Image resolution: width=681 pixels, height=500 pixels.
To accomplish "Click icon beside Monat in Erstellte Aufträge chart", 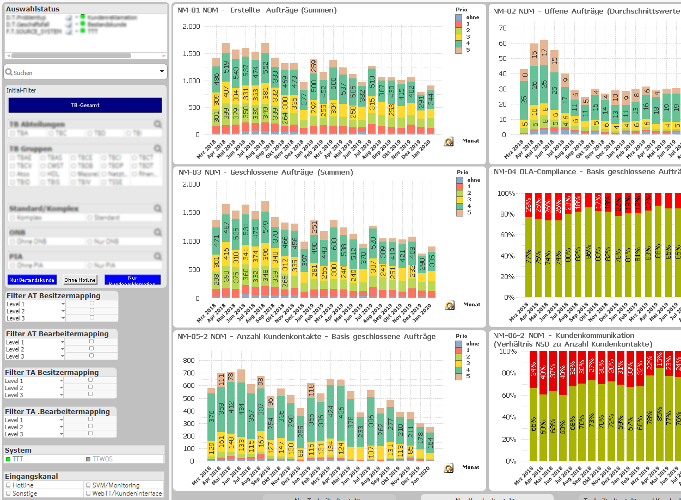I will pyautogui.click(x=448, y=141).
